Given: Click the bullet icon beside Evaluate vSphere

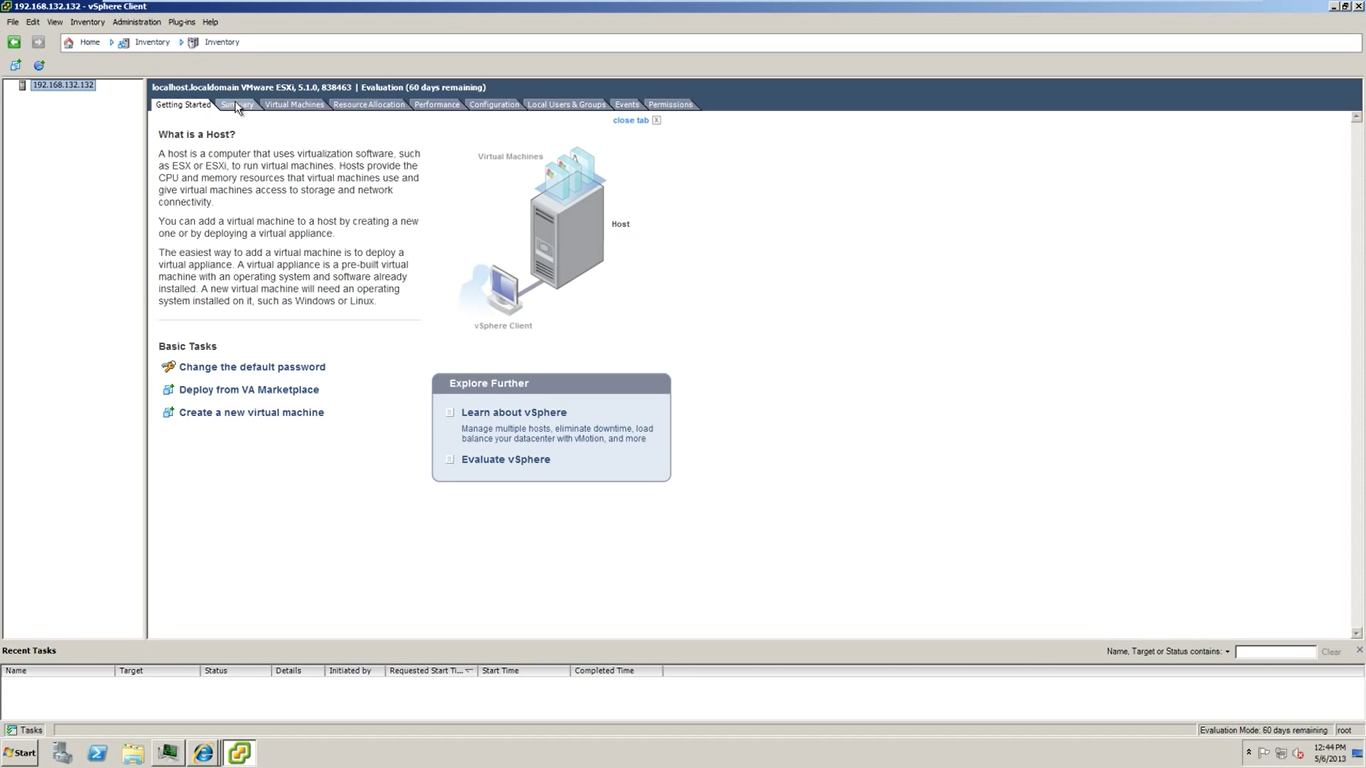Looking at the screenshot, I should [x=450, y=459].
